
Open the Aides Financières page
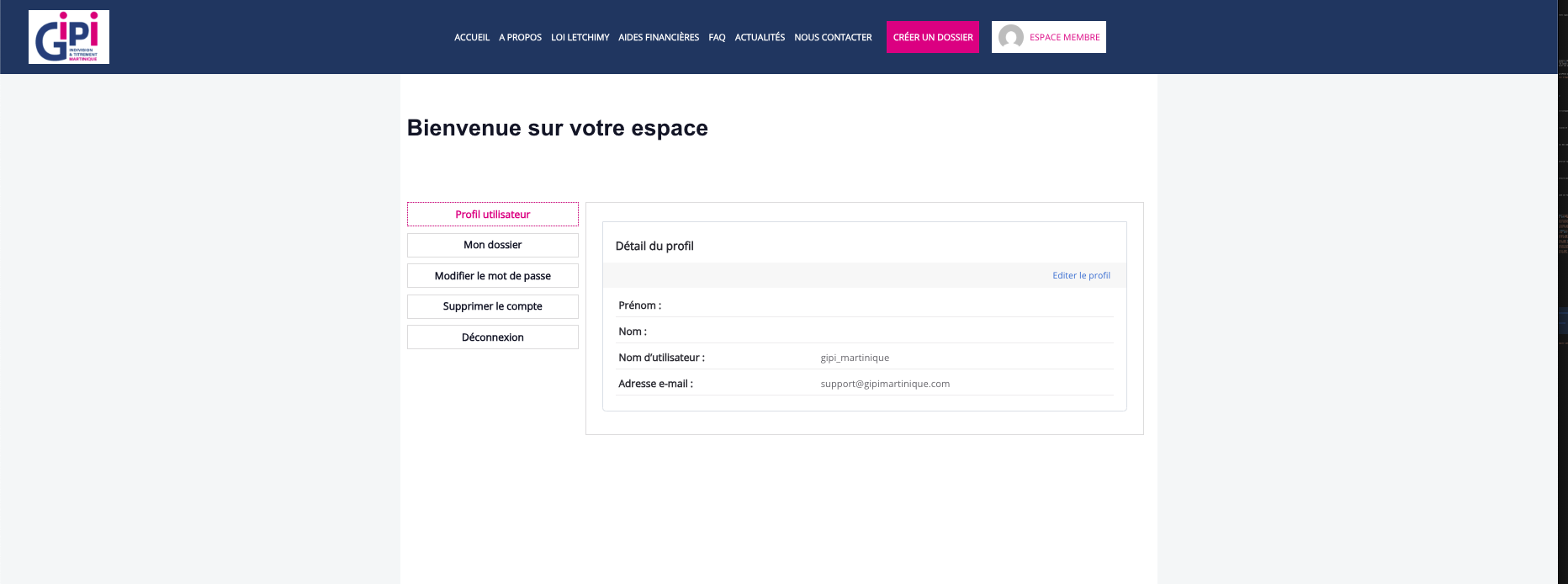point(659,37)
